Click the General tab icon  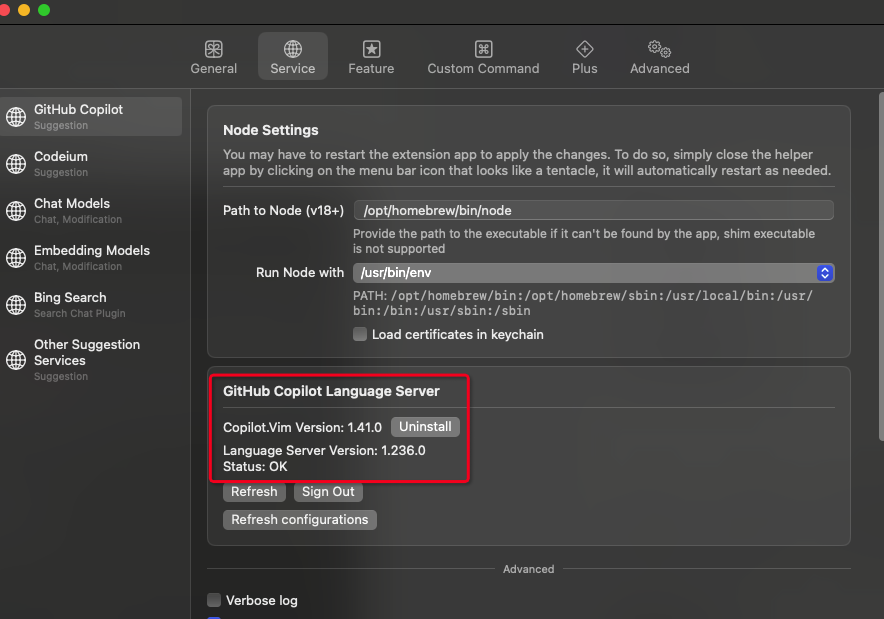[214, 49]
